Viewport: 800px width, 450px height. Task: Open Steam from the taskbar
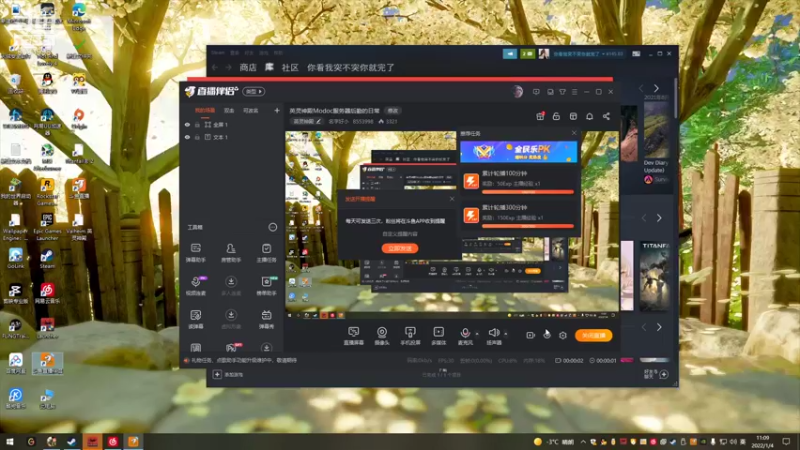(71, 442)
